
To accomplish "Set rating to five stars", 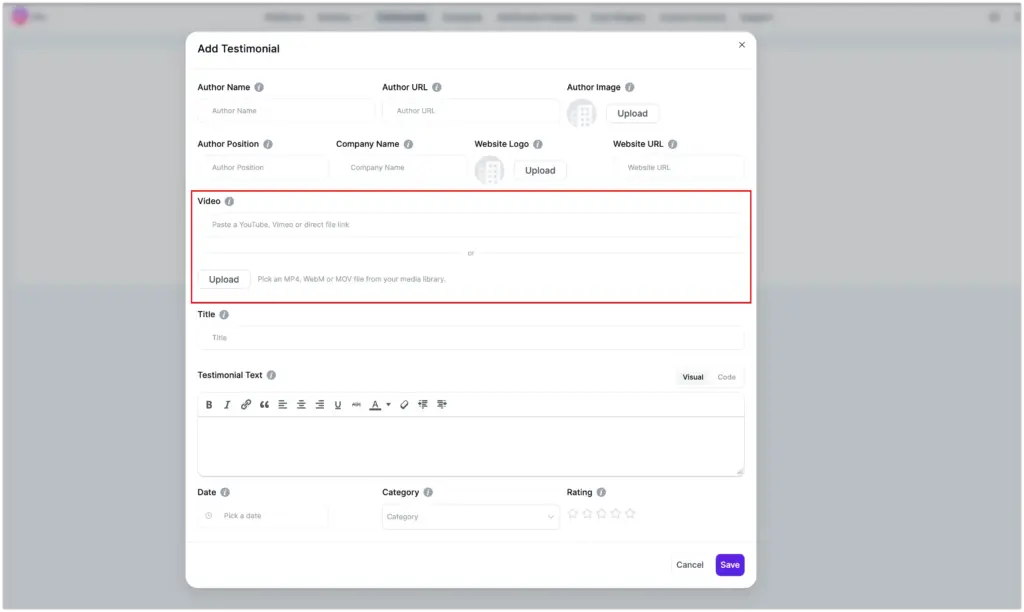I will (x=630, y=513).
